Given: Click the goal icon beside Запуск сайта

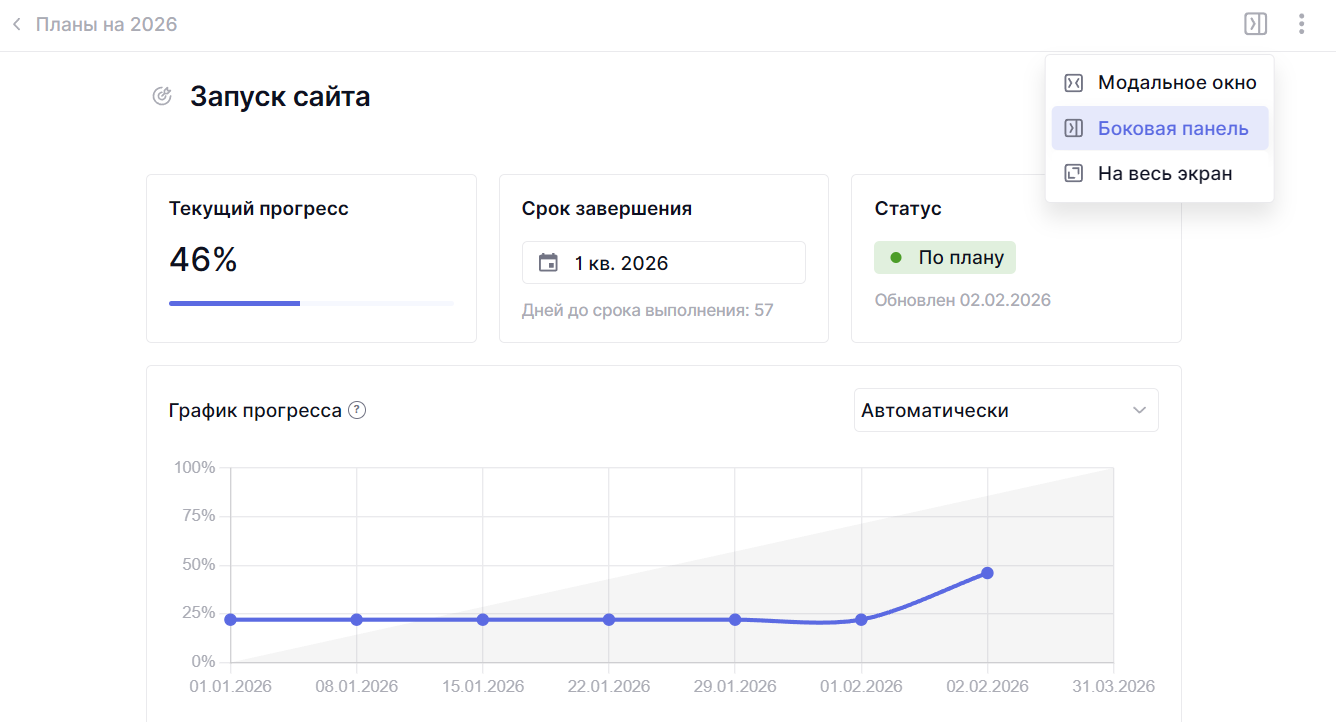Looking at the screenshot, I should [162, 97].
